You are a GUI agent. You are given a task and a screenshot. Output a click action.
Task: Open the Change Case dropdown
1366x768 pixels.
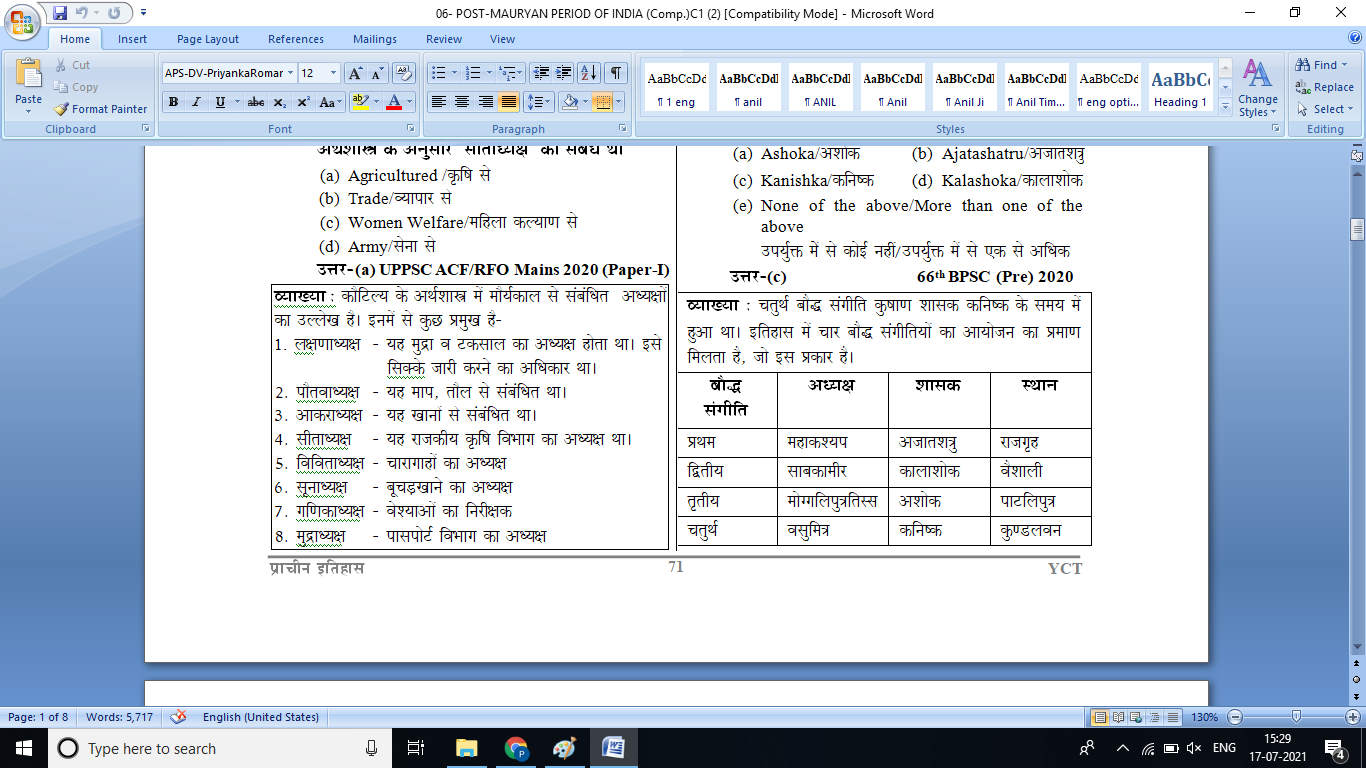pyautogui.click(x=329, y=102)
